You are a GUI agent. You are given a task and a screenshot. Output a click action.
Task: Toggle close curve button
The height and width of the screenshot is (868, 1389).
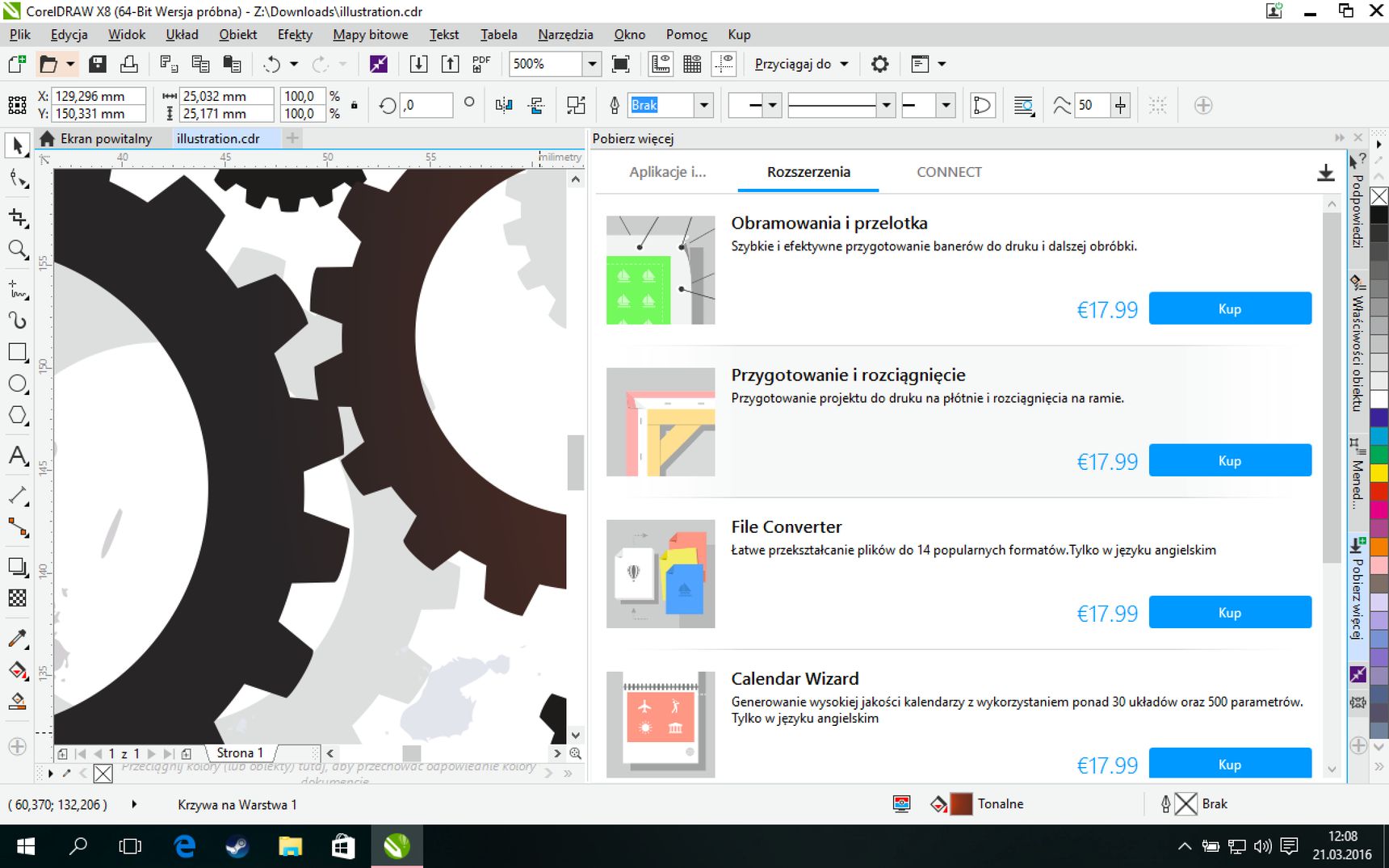coord(982,105)
